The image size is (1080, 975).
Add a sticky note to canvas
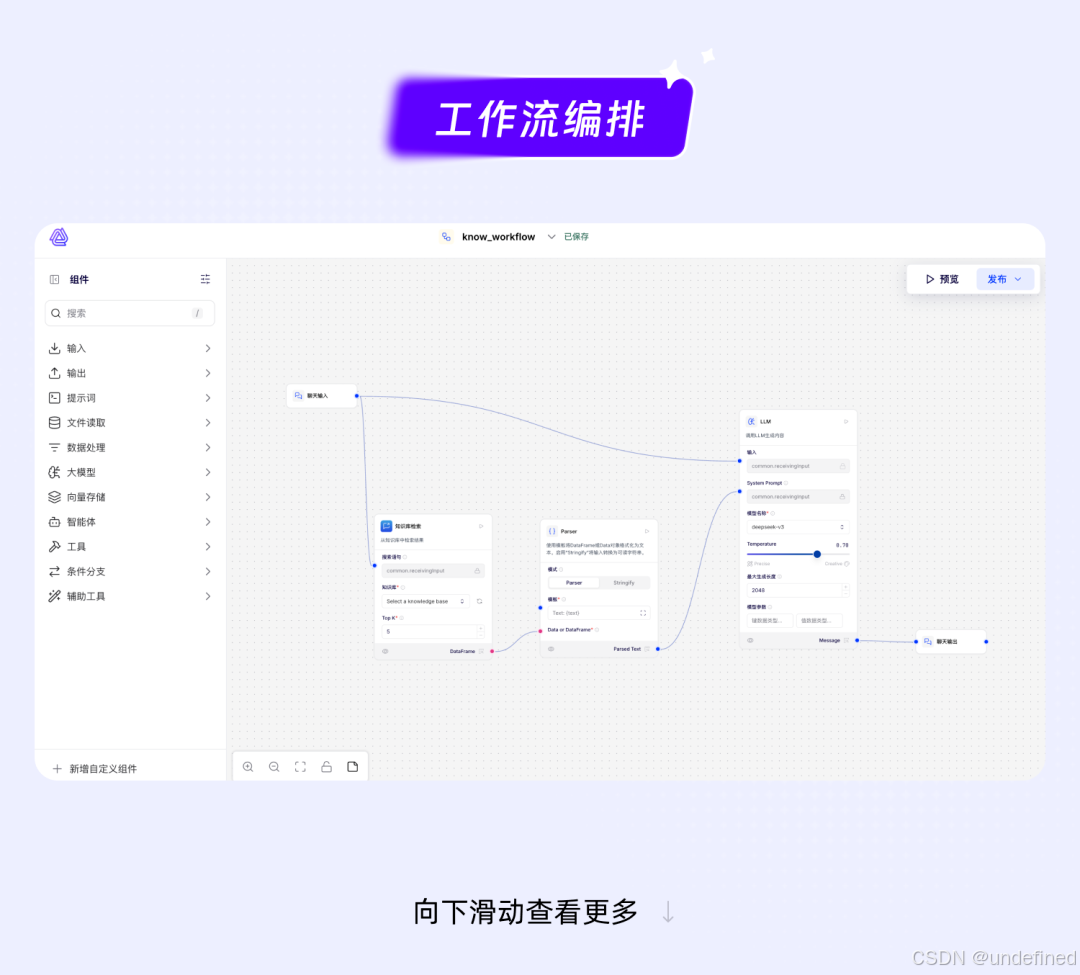(353, 767)
